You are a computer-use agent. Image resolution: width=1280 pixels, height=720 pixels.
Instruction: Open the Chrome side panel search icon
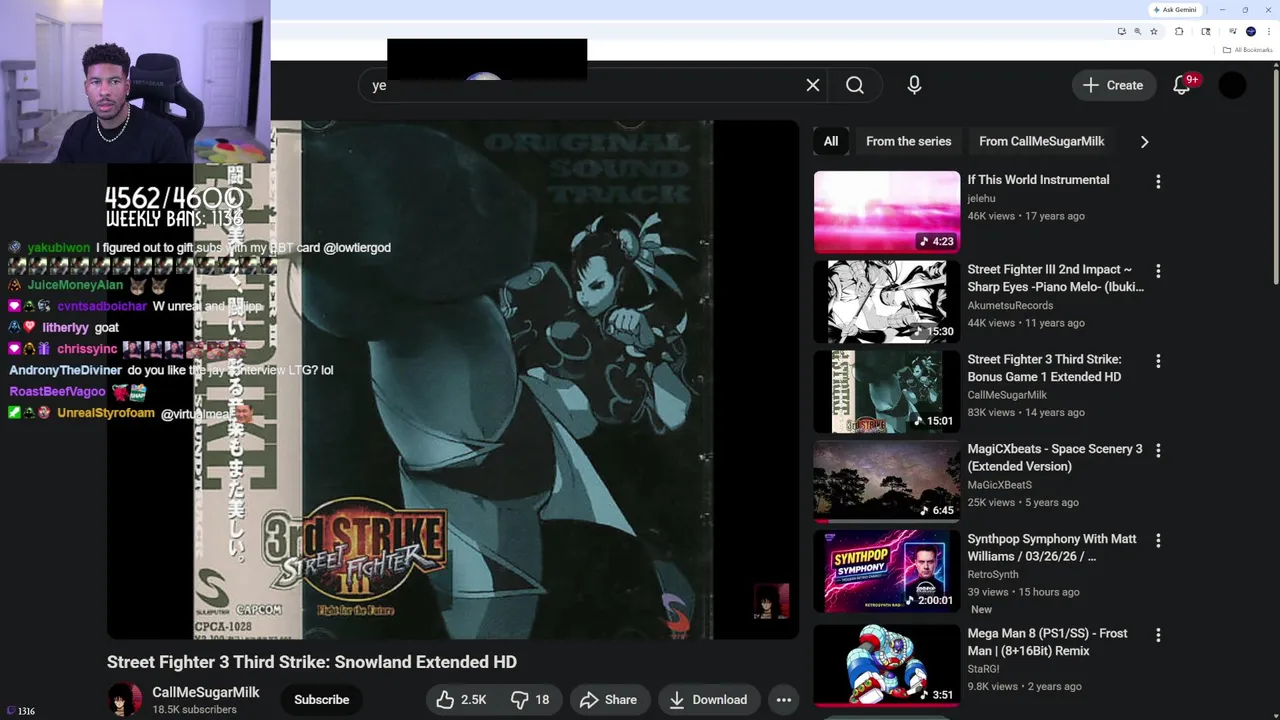(x=1206, y=32)
